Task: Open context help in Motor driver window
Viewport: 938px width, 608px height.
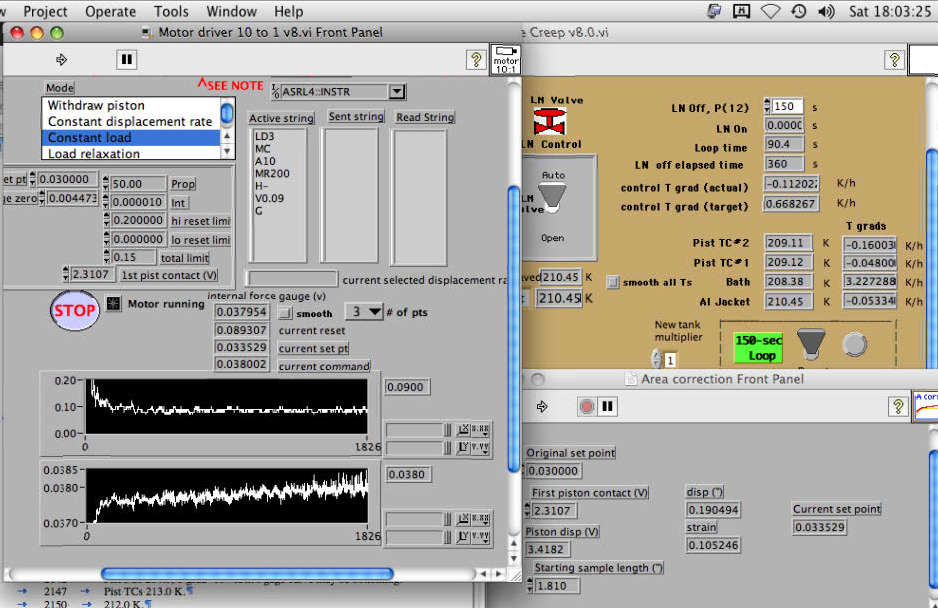Action: point(476,60)
